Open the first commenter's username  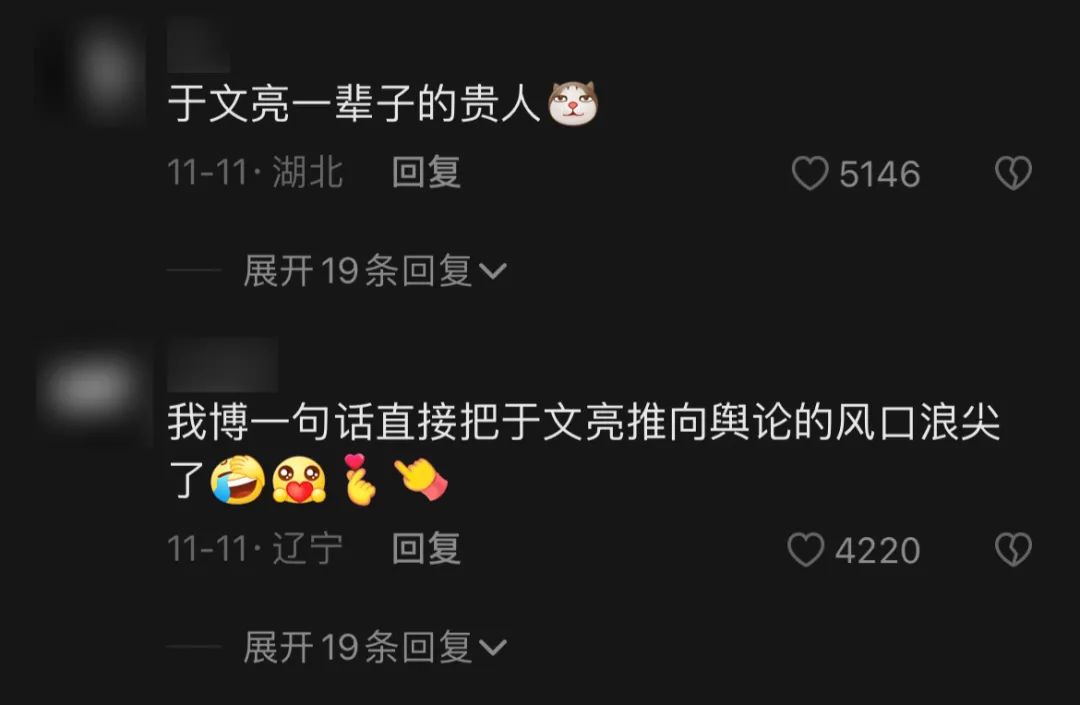[x=198, y=47]
